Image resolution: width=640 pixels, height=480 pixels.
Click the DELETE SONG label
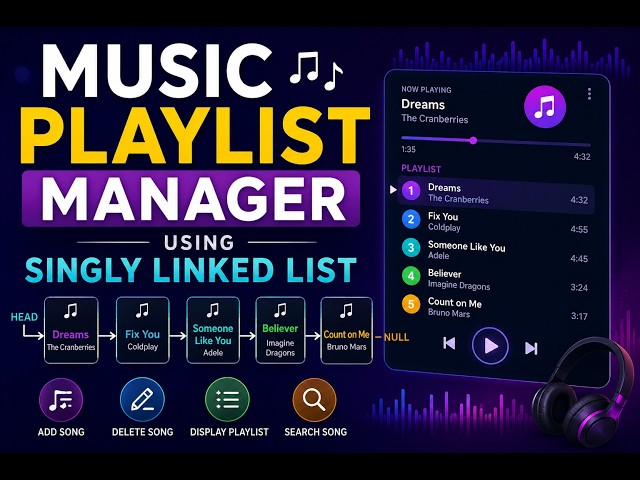[x=142, y=432]
